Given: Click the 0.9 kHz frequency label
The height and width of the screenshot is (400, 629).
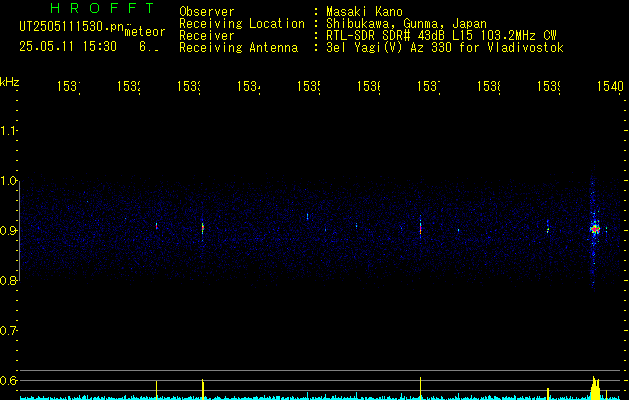Looking at the screenshot, I should click(8, 231).
